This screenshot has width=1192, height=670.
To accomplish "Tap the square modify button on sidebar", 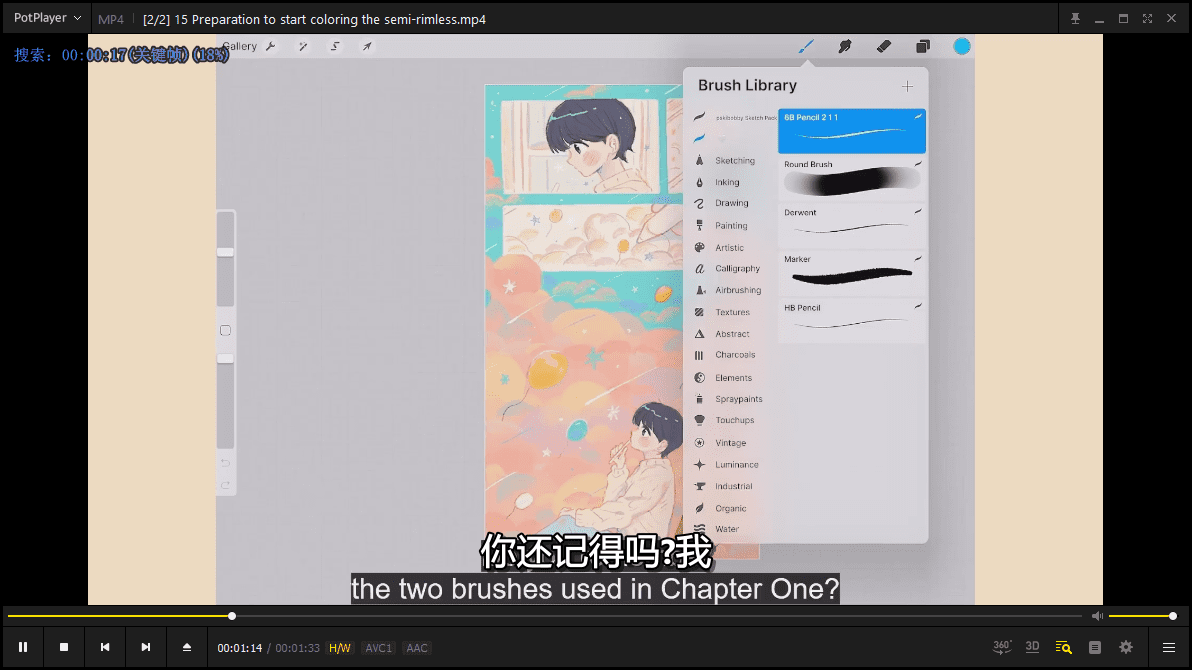I will pos(225,331).
